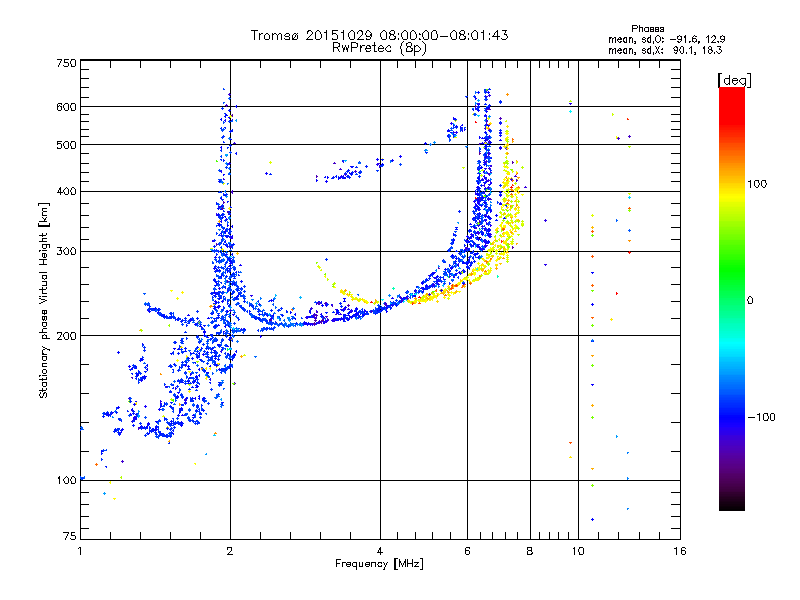Click the y-axis tick label '300'
This screenshot has height=600, width=800.
66,252
